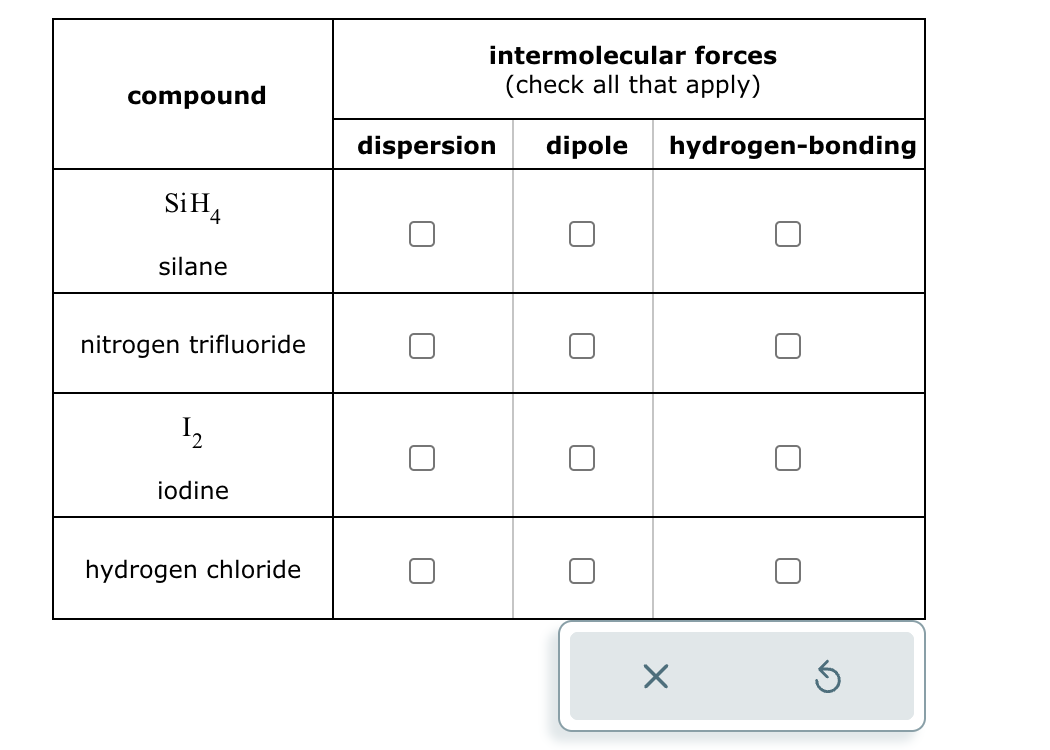The height and width of the screenshot is (750, 1050).
Task: Click the dipole column header
Action: pos(586,145)
